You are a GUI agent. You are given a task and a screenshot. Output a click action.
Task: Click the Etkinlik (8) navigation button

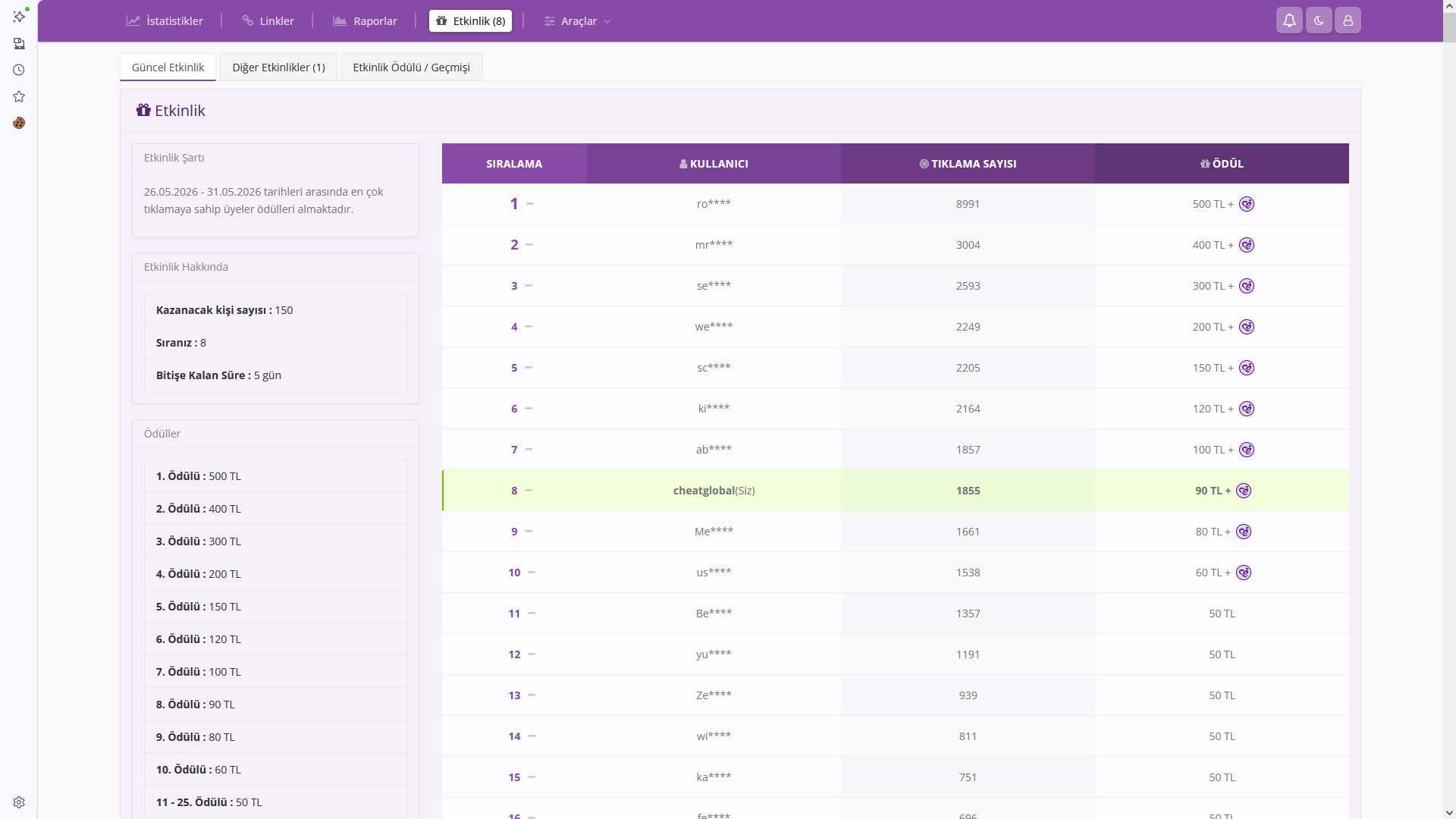(x=470, y=21)
